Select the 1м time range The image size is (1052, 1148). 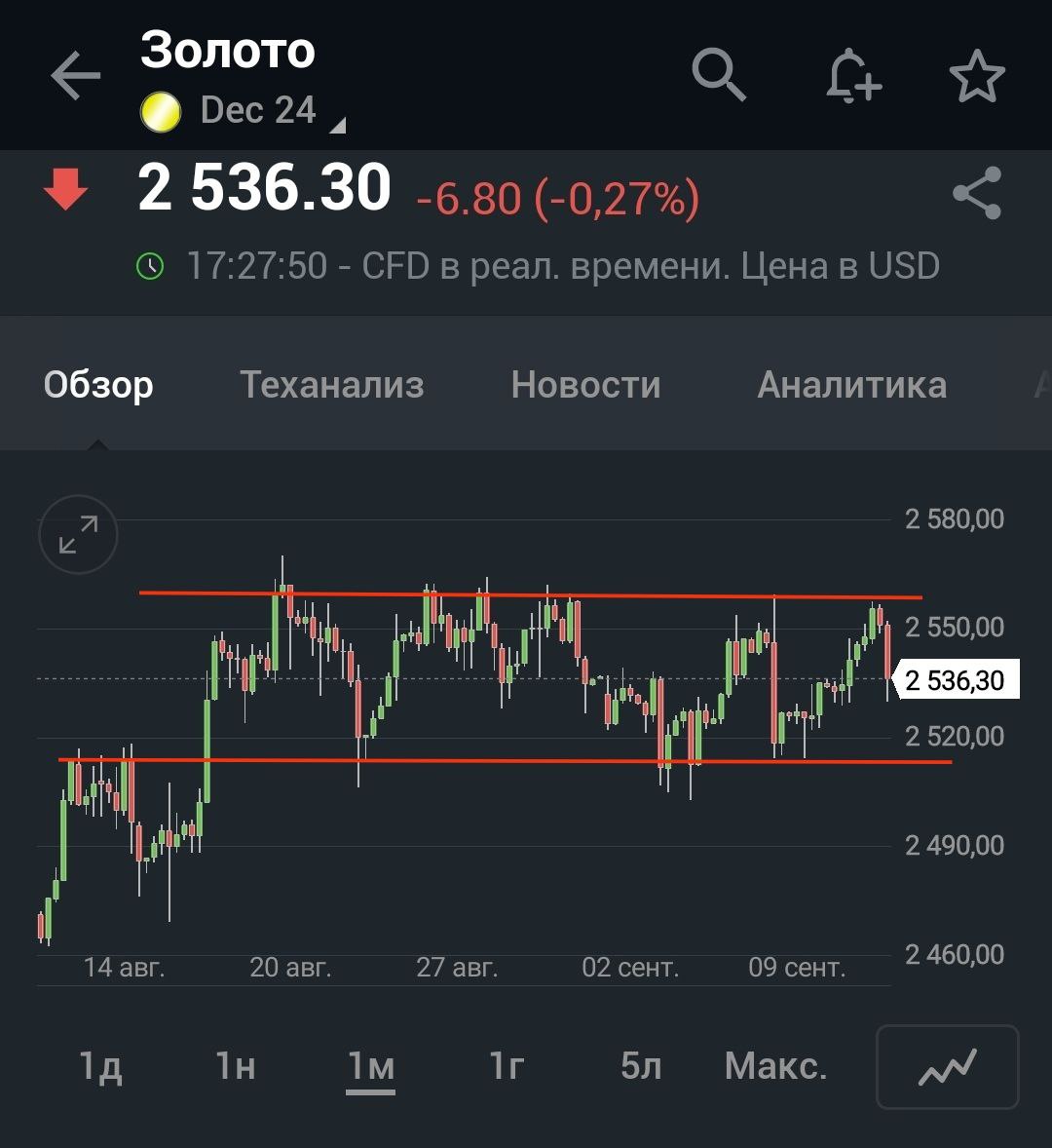click(x=371, y=1067)
